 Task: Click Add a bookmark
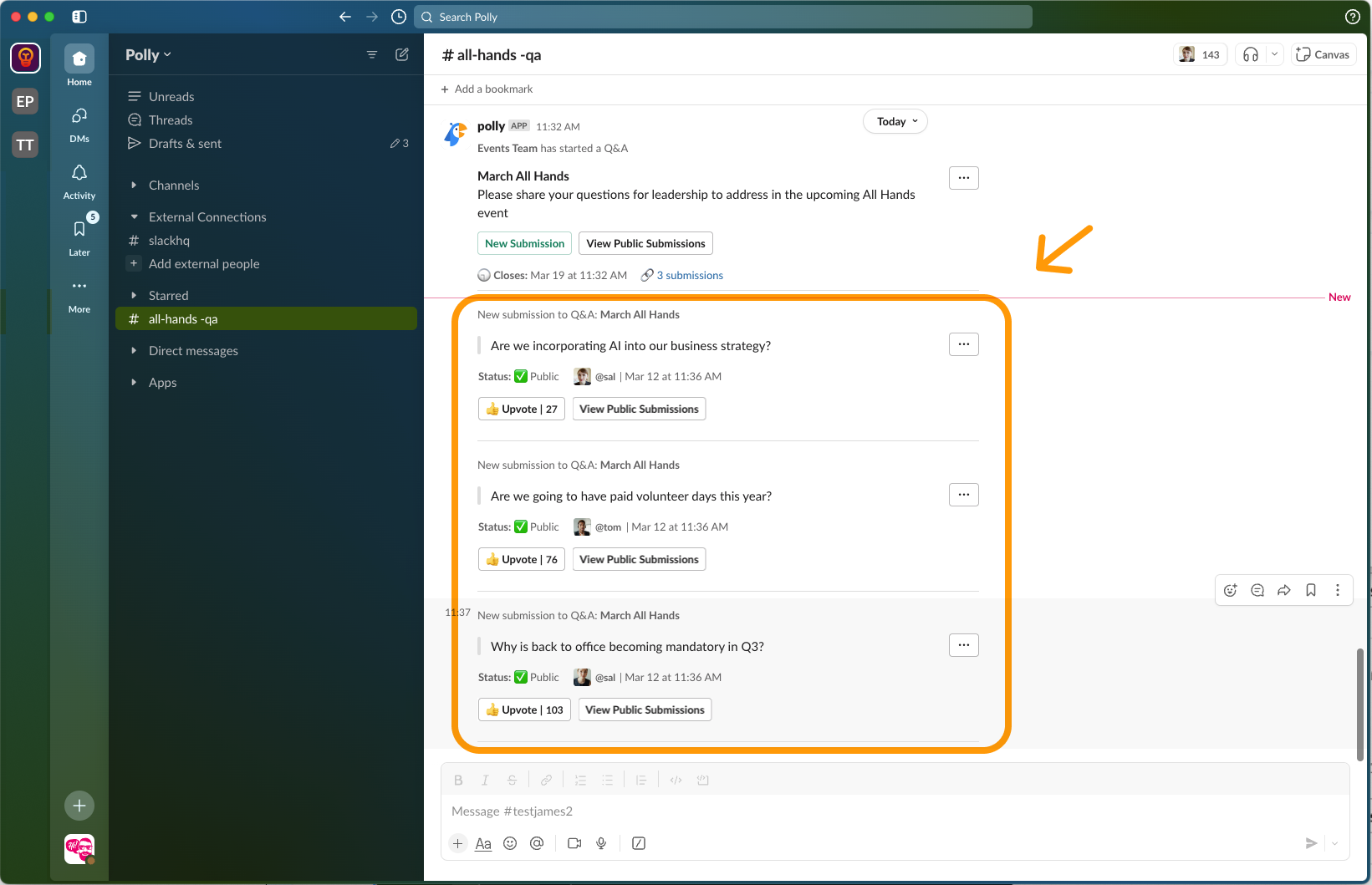[x=487, y=89]
